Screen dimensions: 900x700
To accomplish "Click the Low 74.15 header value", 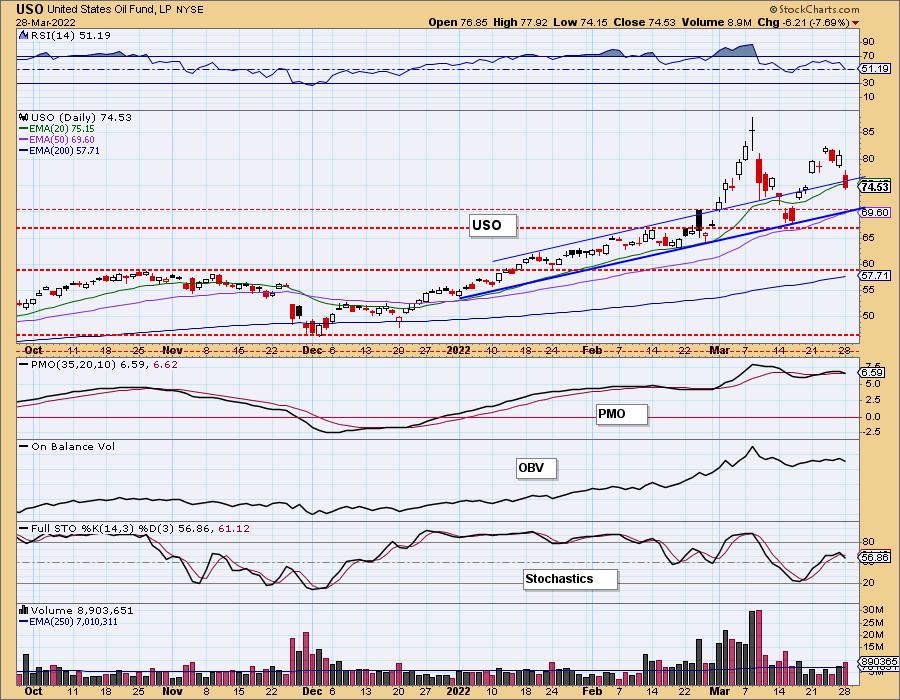I will click(581, 22).
